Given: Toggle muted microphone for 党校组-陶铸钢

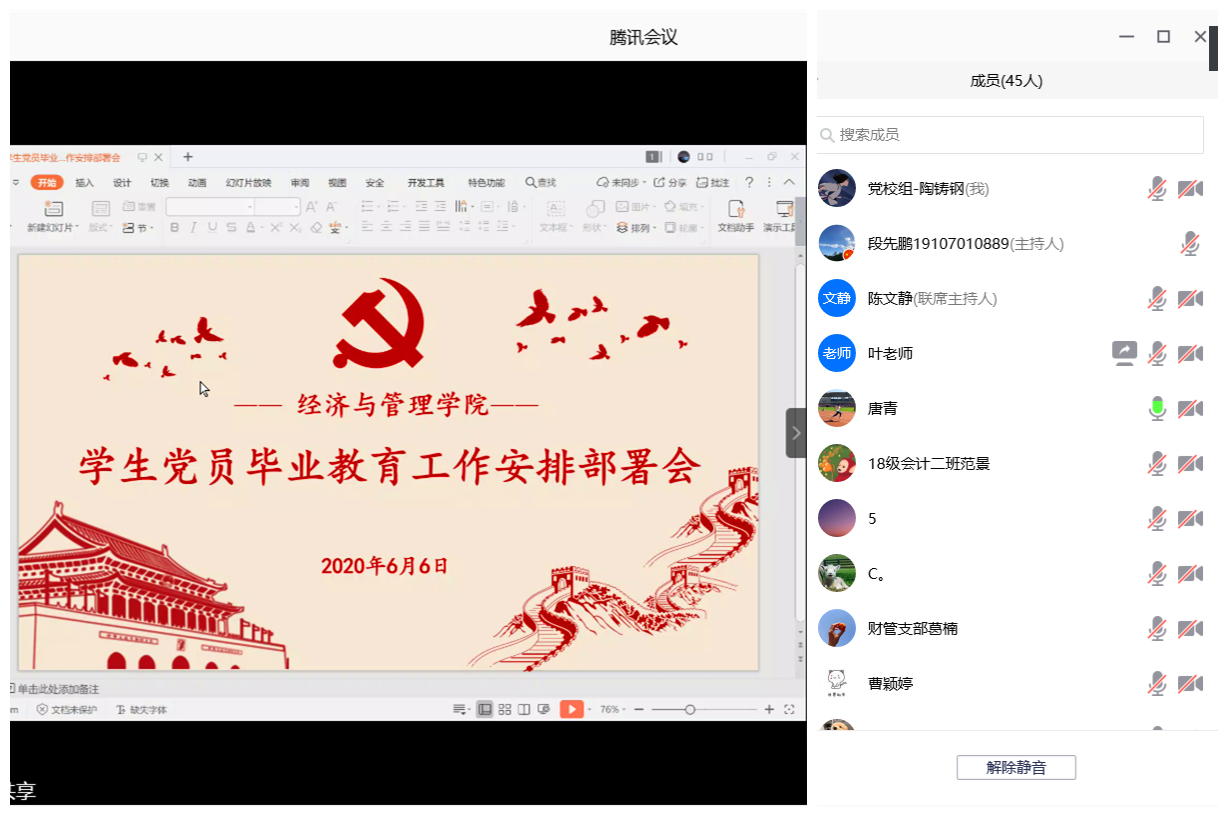Looking at the screenshot, I should 1157,188.
